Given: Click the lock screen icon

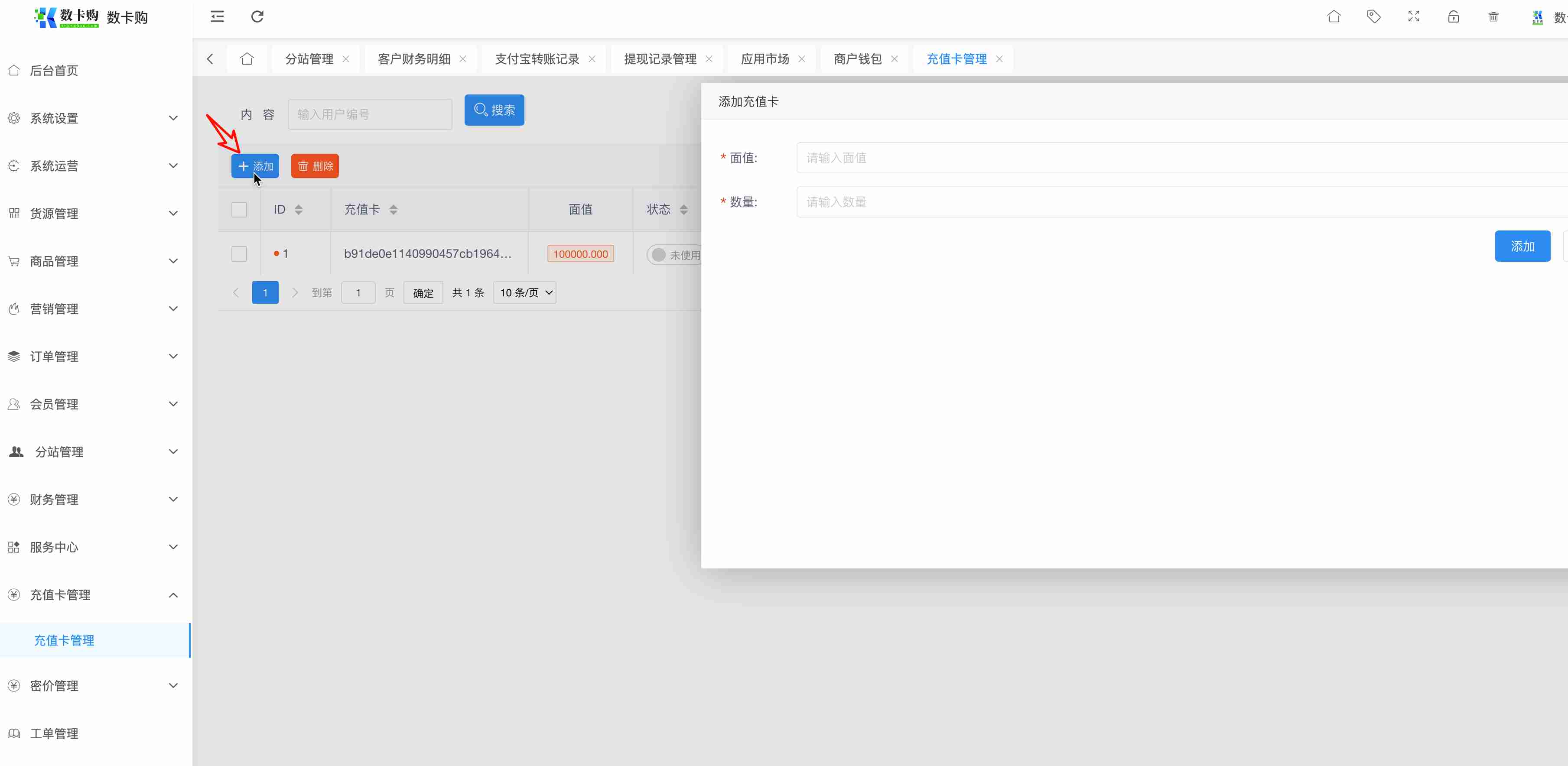Looking at the screenshot, I should [x=1453, y=16].
